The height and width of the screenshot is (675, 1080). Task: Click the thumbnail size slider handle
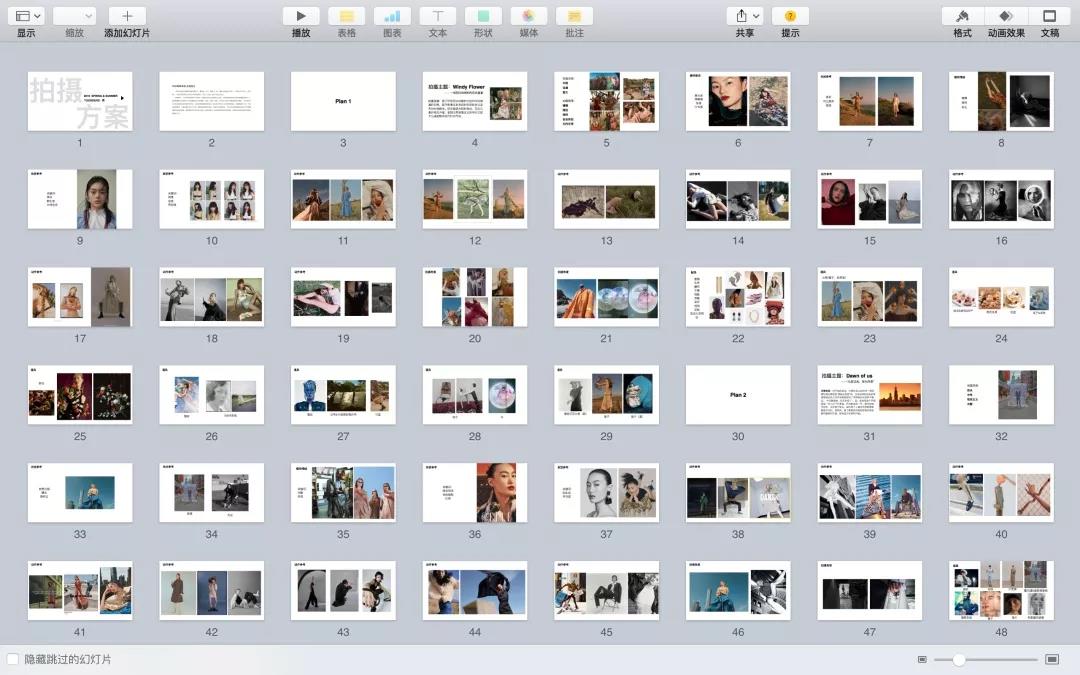(959, 660)
